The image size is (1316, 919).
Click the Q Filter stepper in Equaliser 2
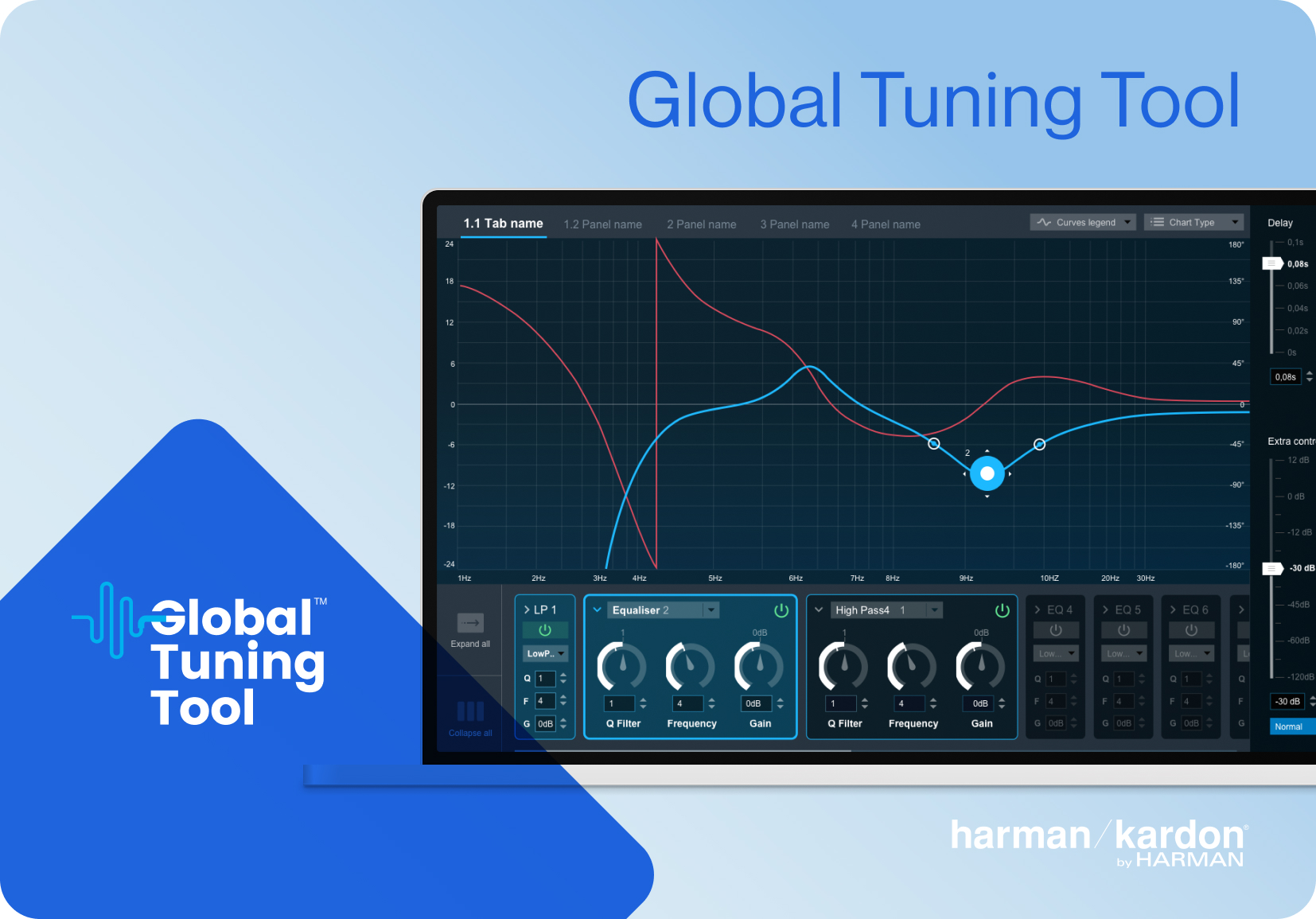click(x=643, y=703)
